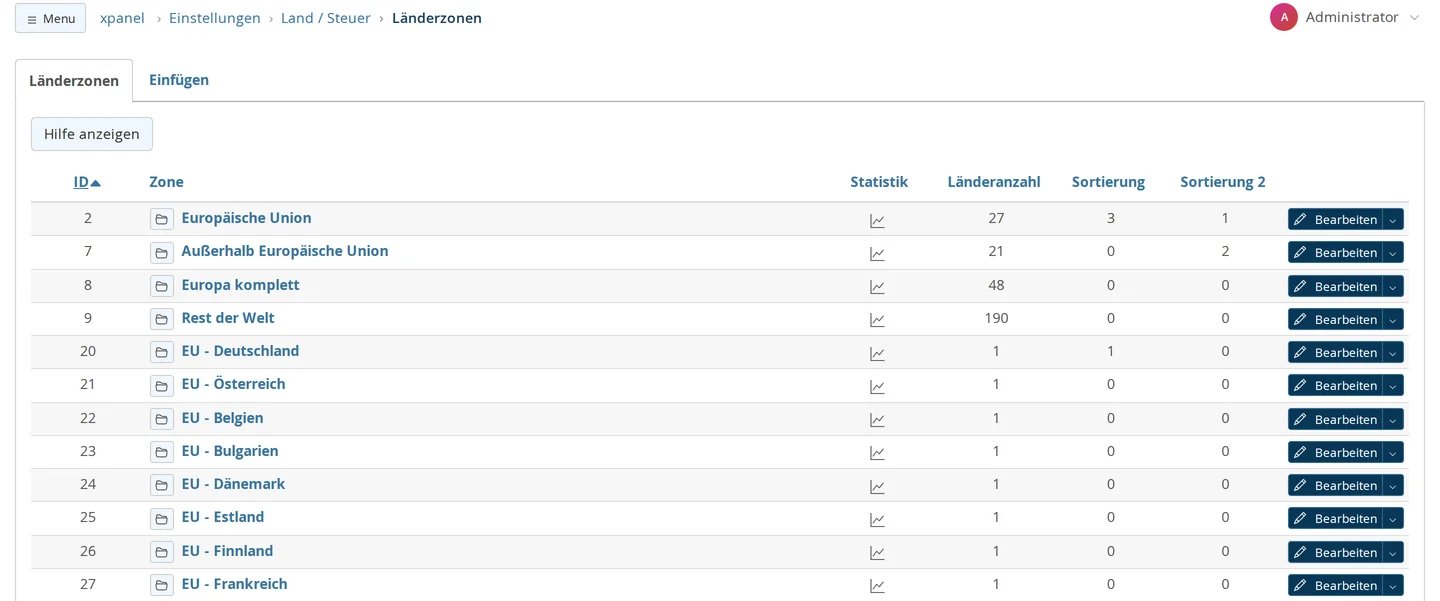Viewport: 1440px width, 601px height.
Task: Open folder icon for Europa komplett
Action: tap(162, 286)
